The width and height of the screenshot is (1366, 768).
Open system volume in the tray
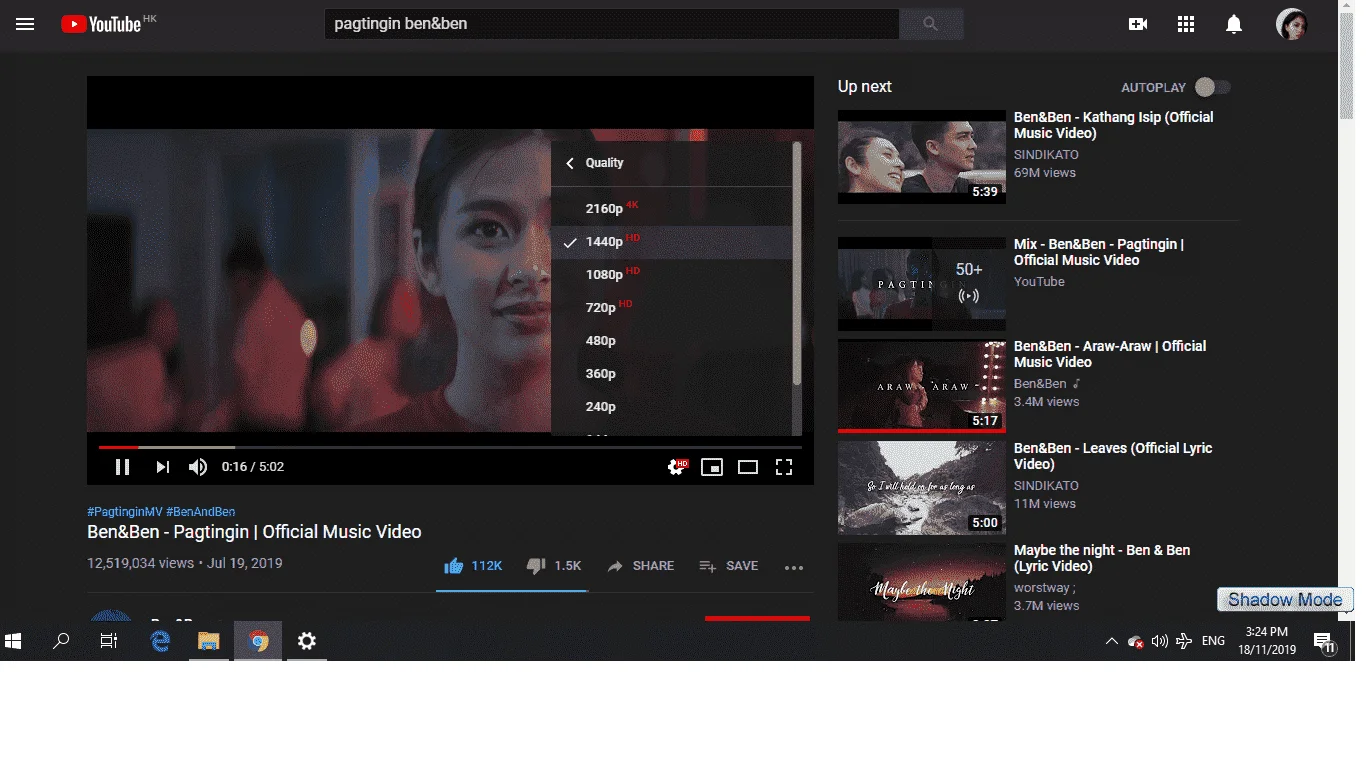coord(1160,641)
